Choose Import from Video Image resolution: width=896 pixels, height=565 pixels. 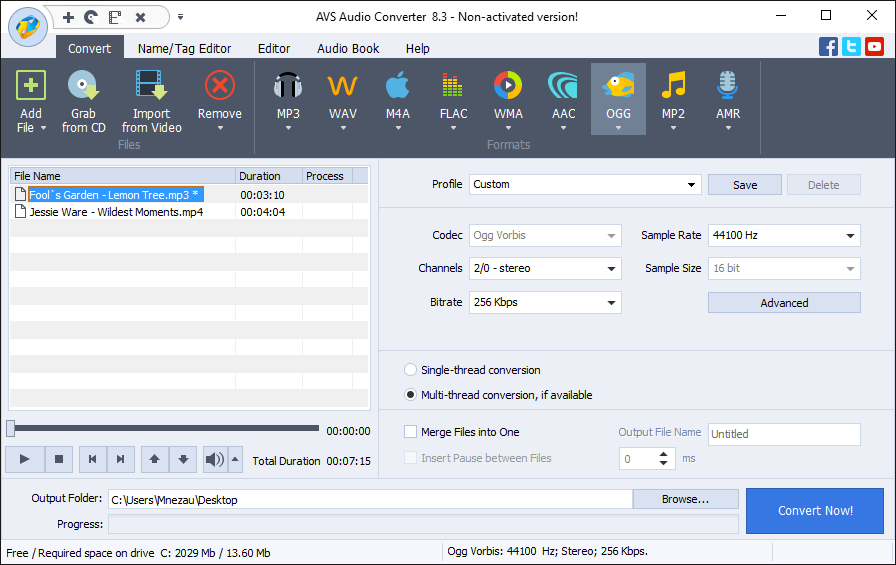(151, 102)
